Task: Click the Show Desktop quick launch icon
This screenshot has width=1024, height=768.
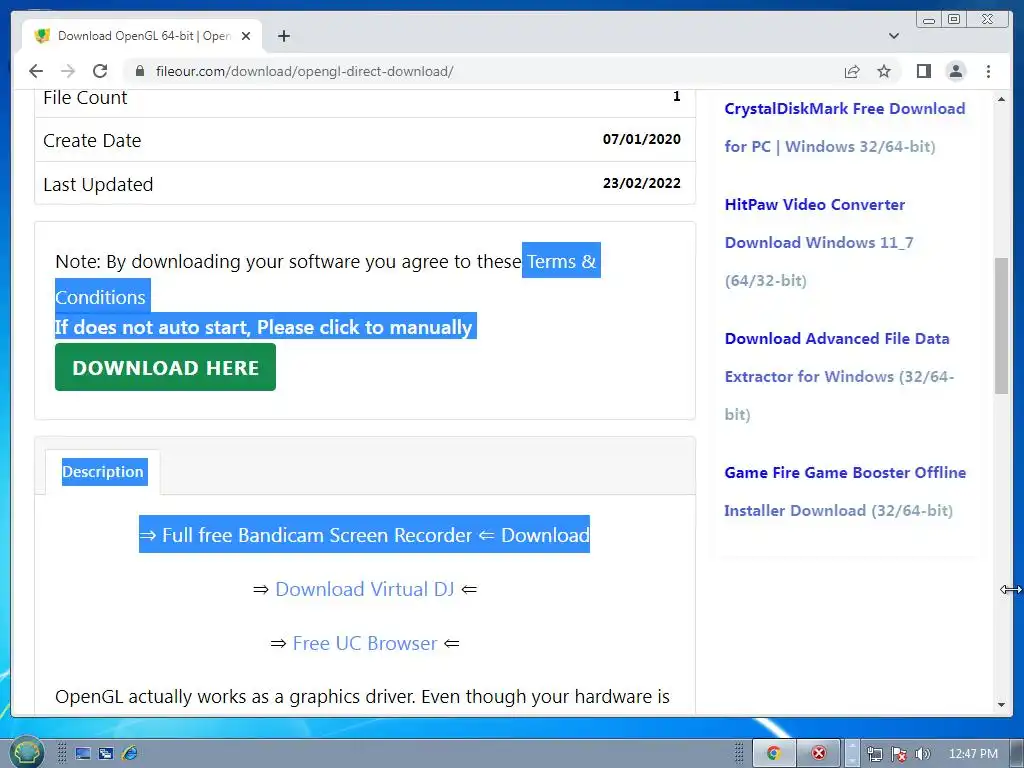Action: pyautogui.click(x=83, y=754)
